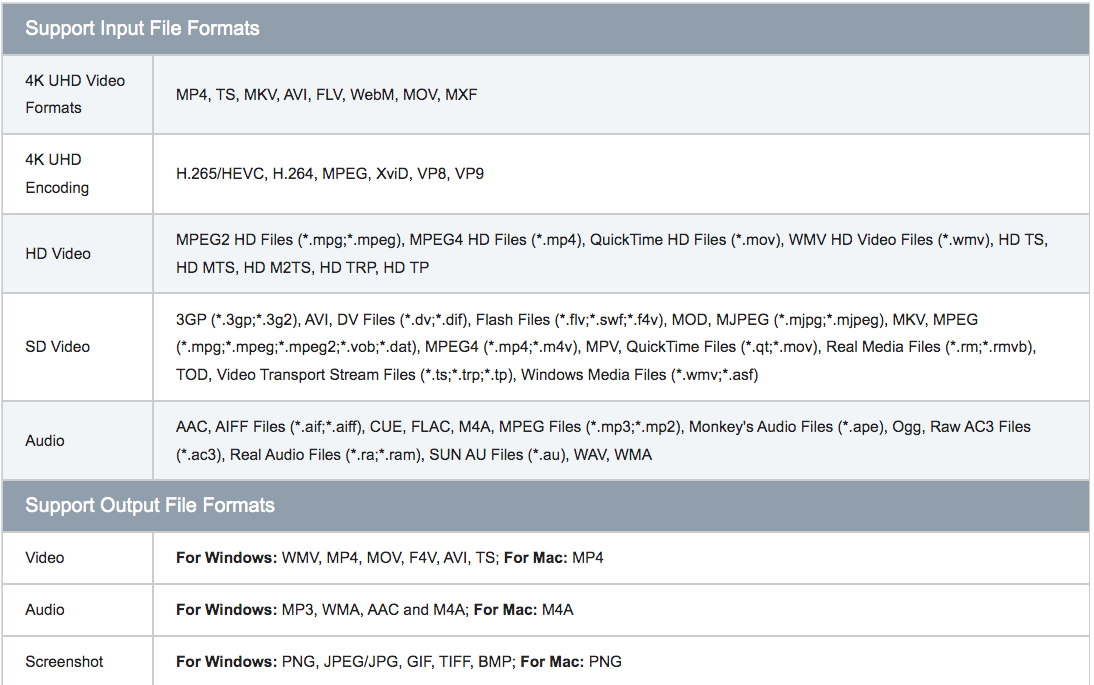Select the Audio label in input formats

45,441
